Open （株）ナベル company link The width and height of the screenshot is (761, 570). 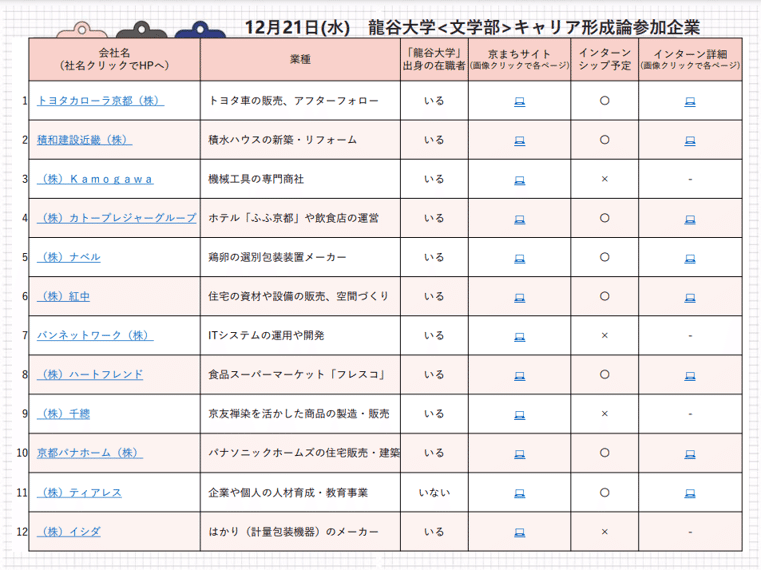point(68,257)
